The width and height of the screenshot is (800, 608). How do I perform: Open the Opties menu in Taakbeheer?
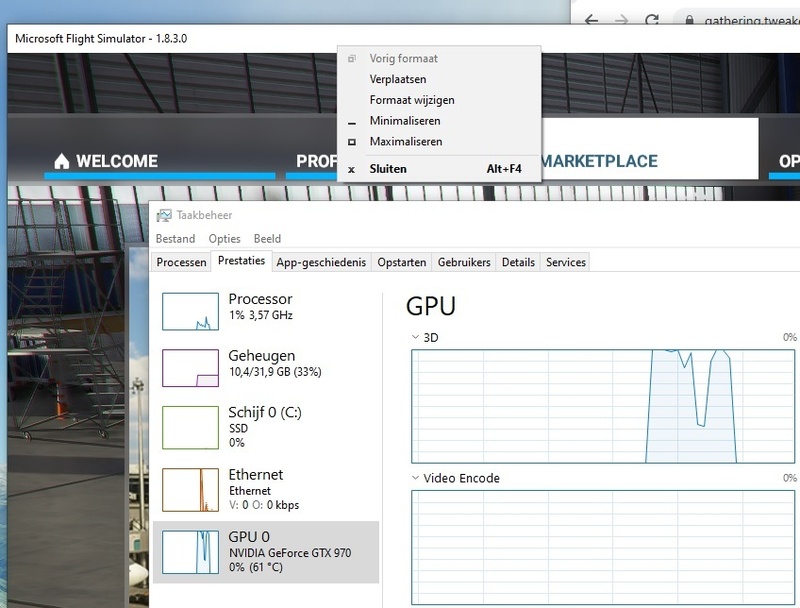tap(224, 239)
